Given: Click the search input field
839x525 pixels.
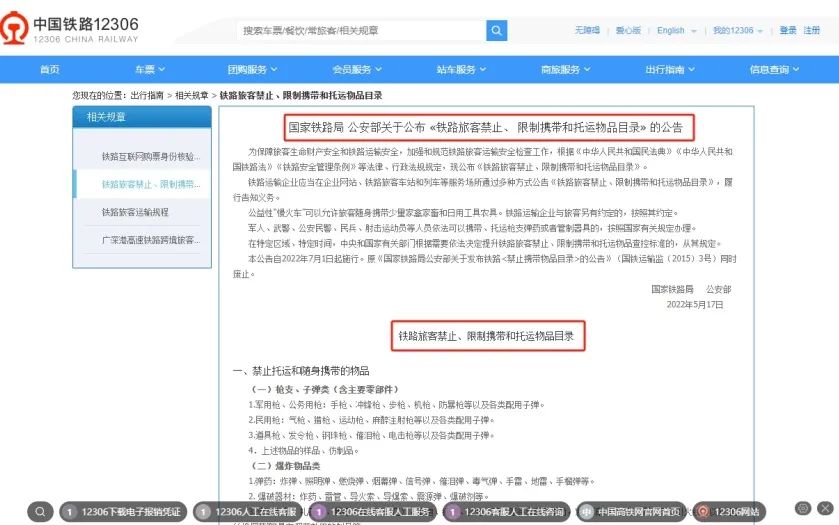Looking at the screenshot, I should click(360, 31).
